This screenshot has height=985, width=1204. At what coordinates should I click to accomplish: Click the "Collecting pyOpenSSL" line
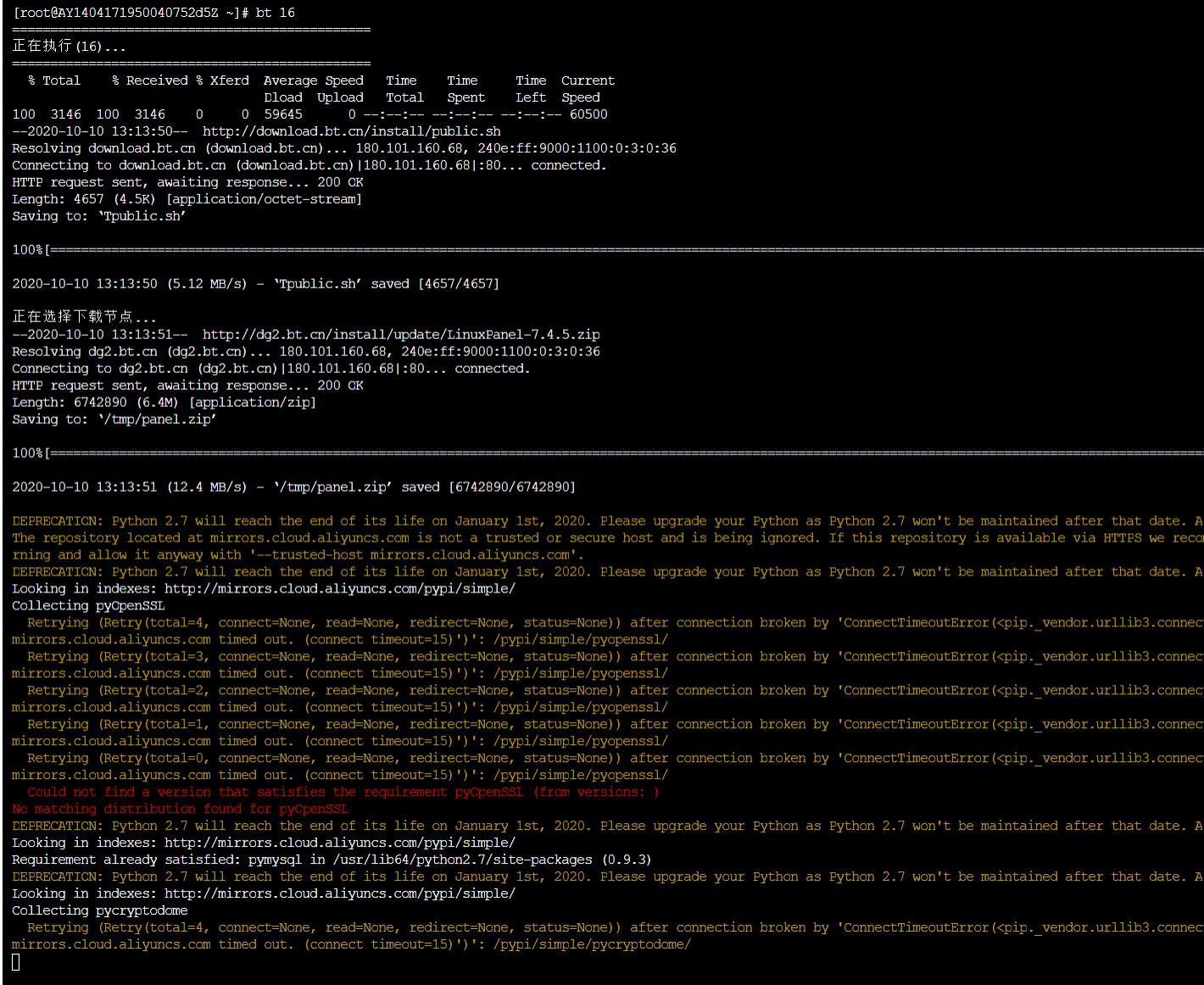click(88, 605)
